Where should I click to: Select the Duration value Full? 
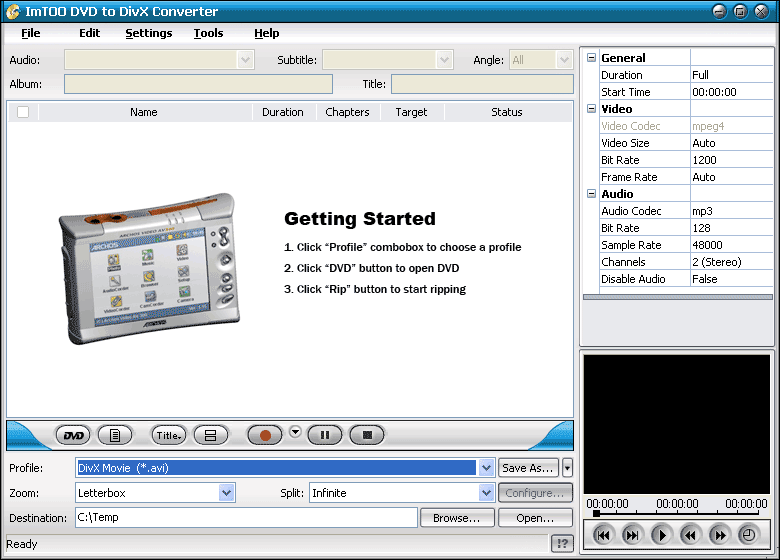(x=731, y=75)
